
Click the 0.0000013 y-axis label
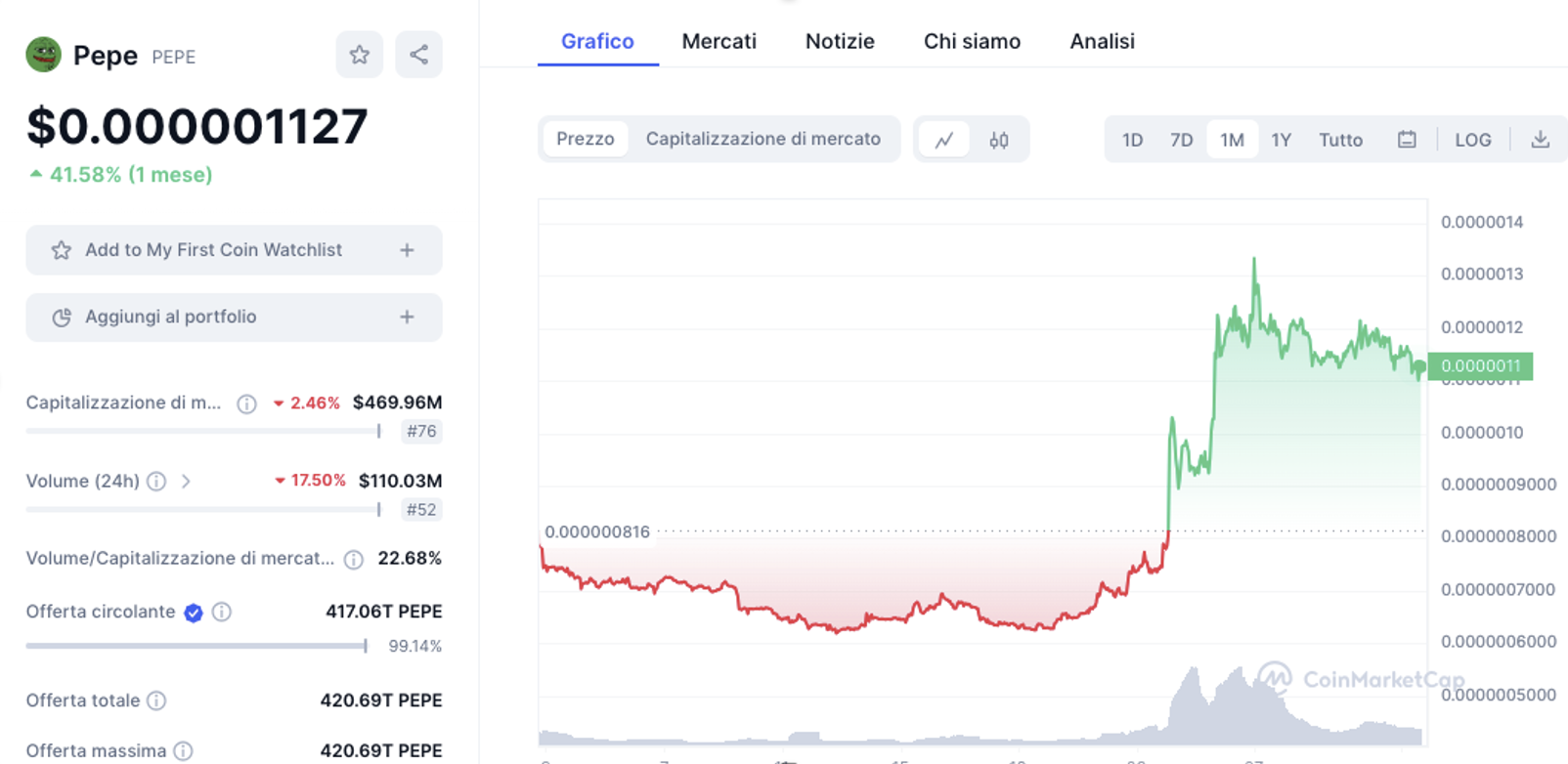(x=1482, y=275)
